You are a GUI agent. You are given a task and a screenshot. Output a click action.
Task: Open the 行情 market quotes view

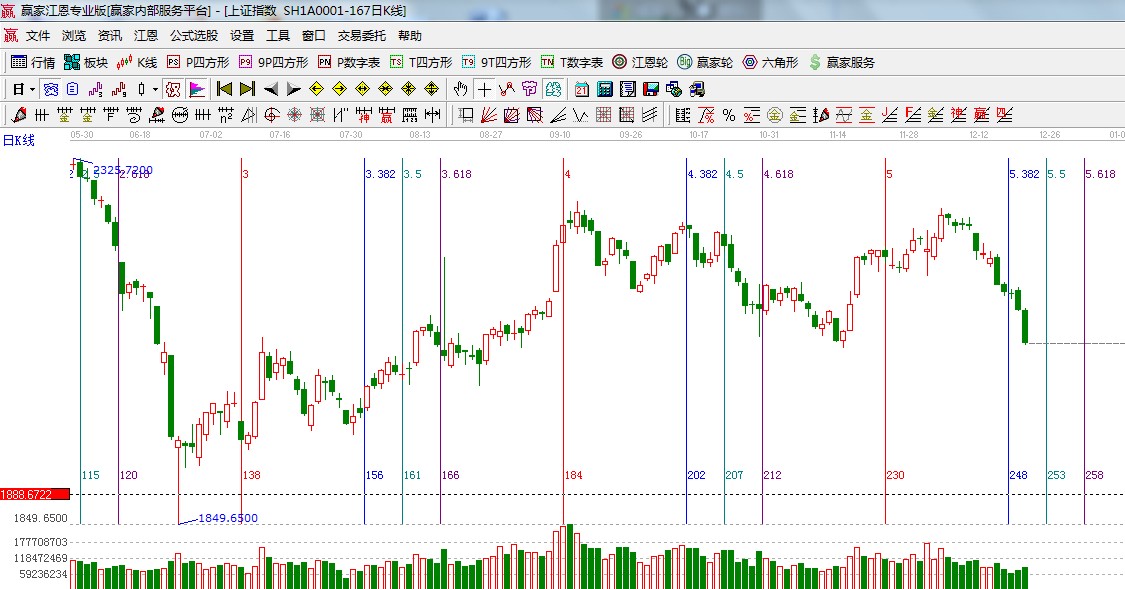[33, 62]
